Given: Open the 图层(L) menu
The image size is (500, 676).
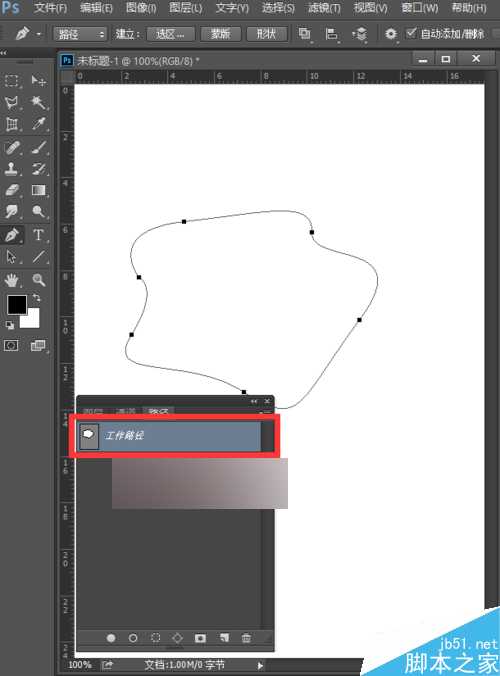Looking at the screenshot, I should (185, 8).
